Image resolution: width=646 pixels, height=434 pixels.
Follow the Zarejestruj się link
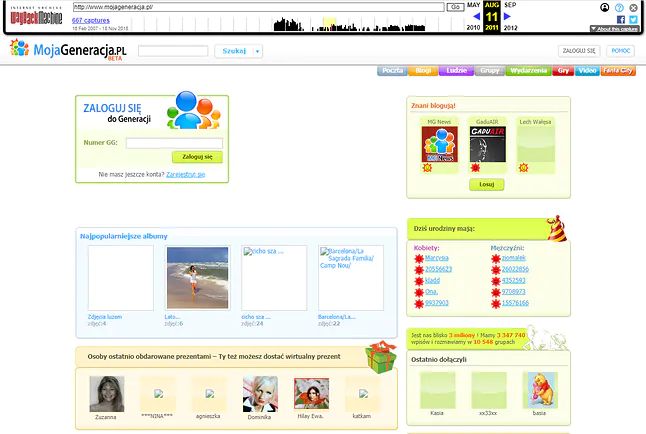click(x=185, y=174)
